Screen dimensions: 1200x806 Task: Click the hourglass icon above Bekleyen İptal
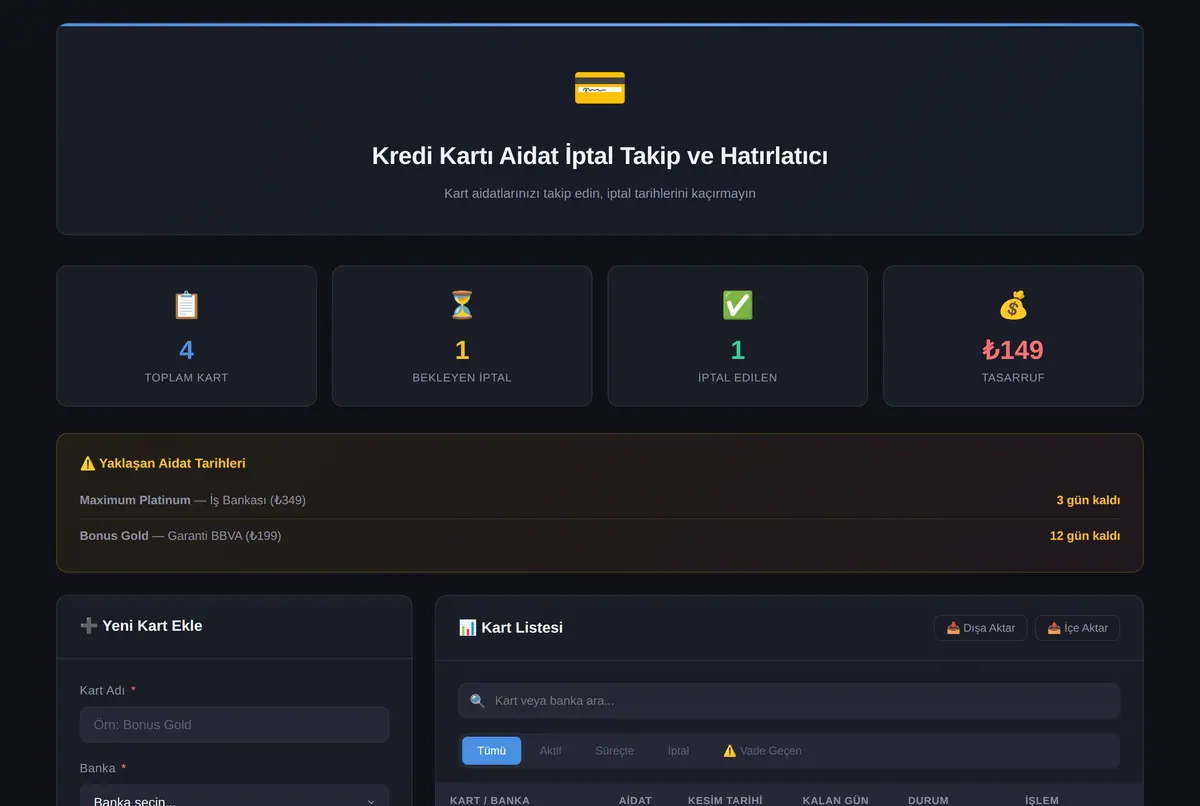pyautogui.click(x=462, y=305)
